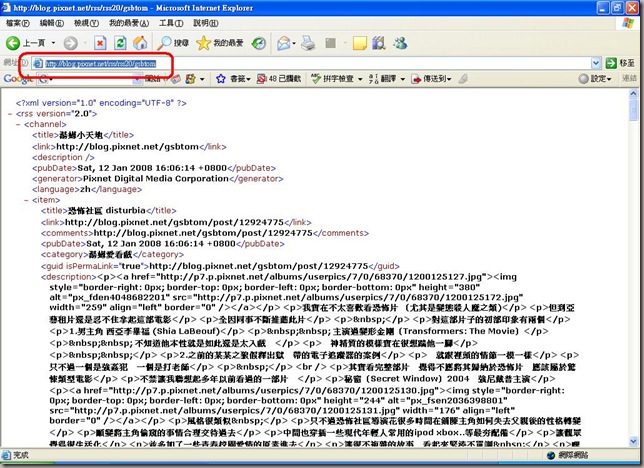
Task: Expand the 翻譯 dropdown arrow
Action: point(403,78)
